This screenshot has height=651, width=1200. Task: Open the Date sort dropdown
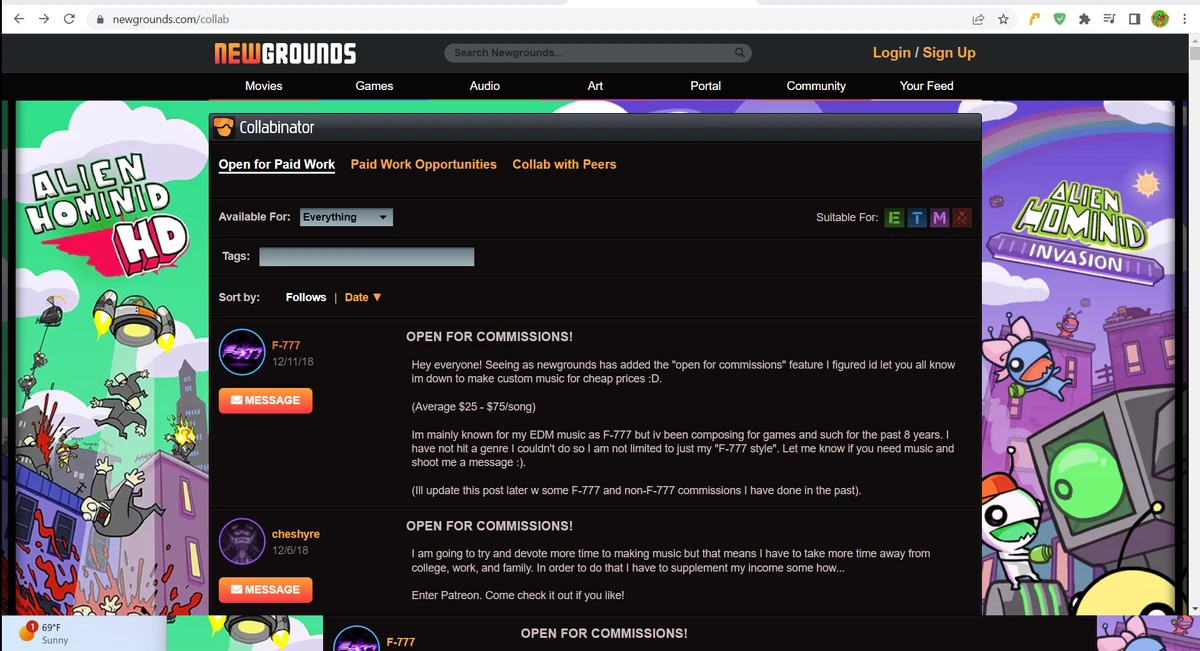[362, 297]
